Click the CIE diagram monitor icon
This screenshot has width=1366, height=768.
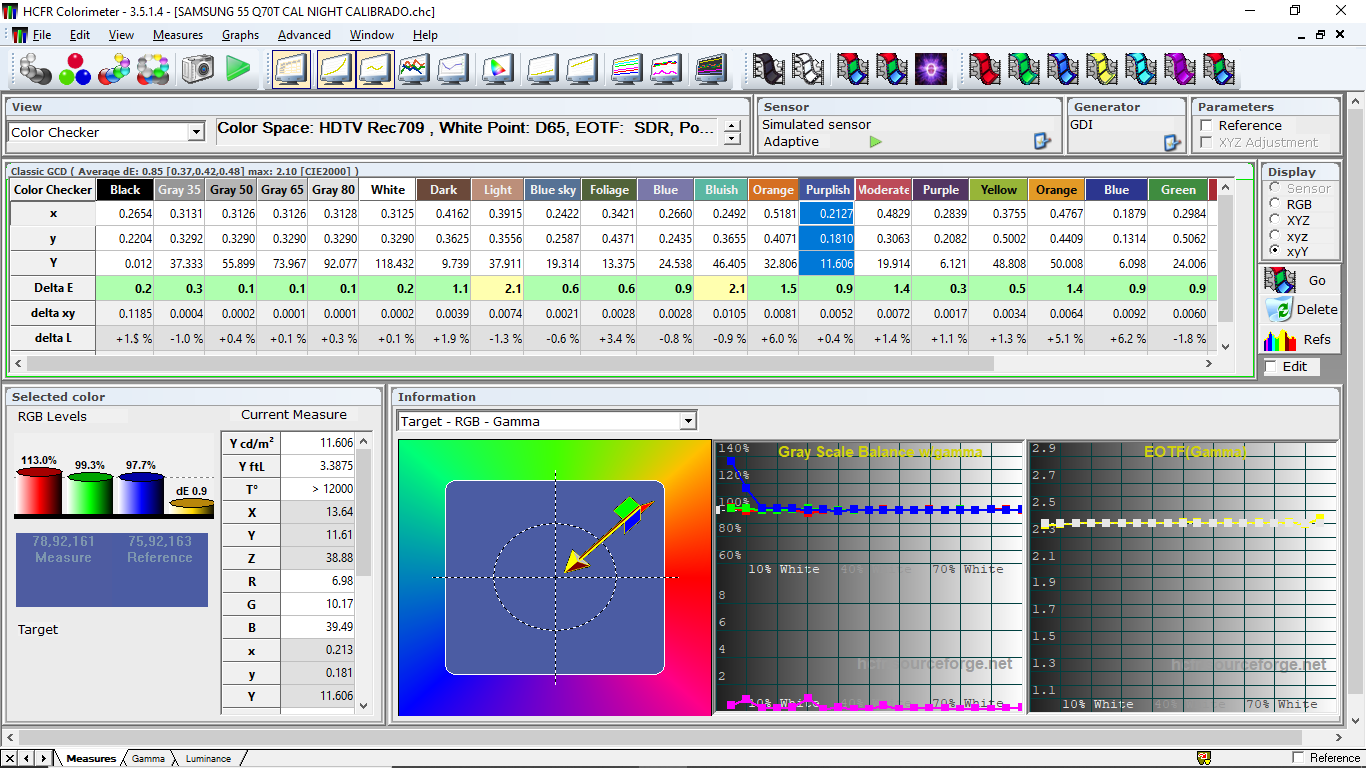(x=498, y=69)
